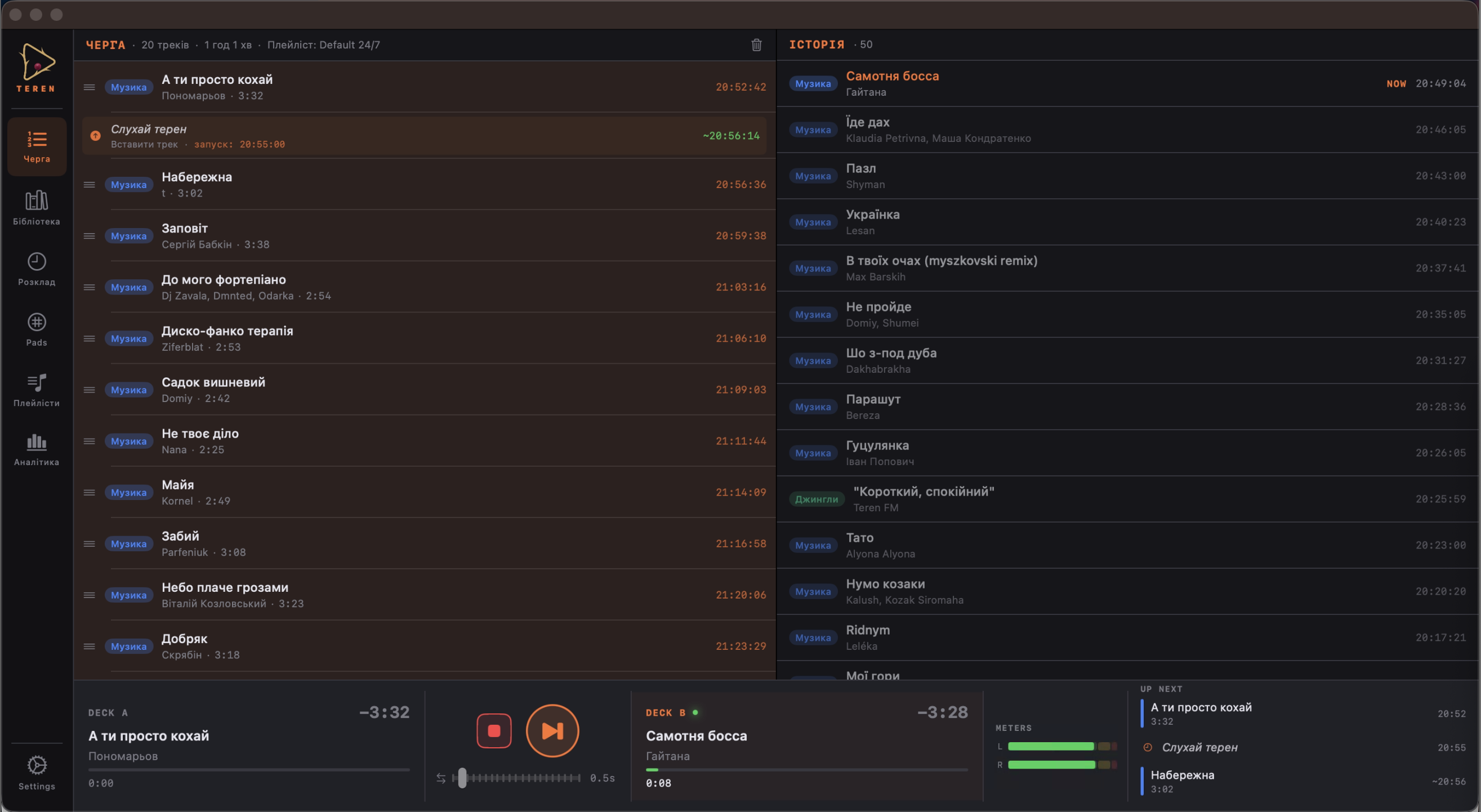Select 'Набережна' track in the queue
Image resolution: width=1481 pixels, height=812 pixels.
(425, 185)
